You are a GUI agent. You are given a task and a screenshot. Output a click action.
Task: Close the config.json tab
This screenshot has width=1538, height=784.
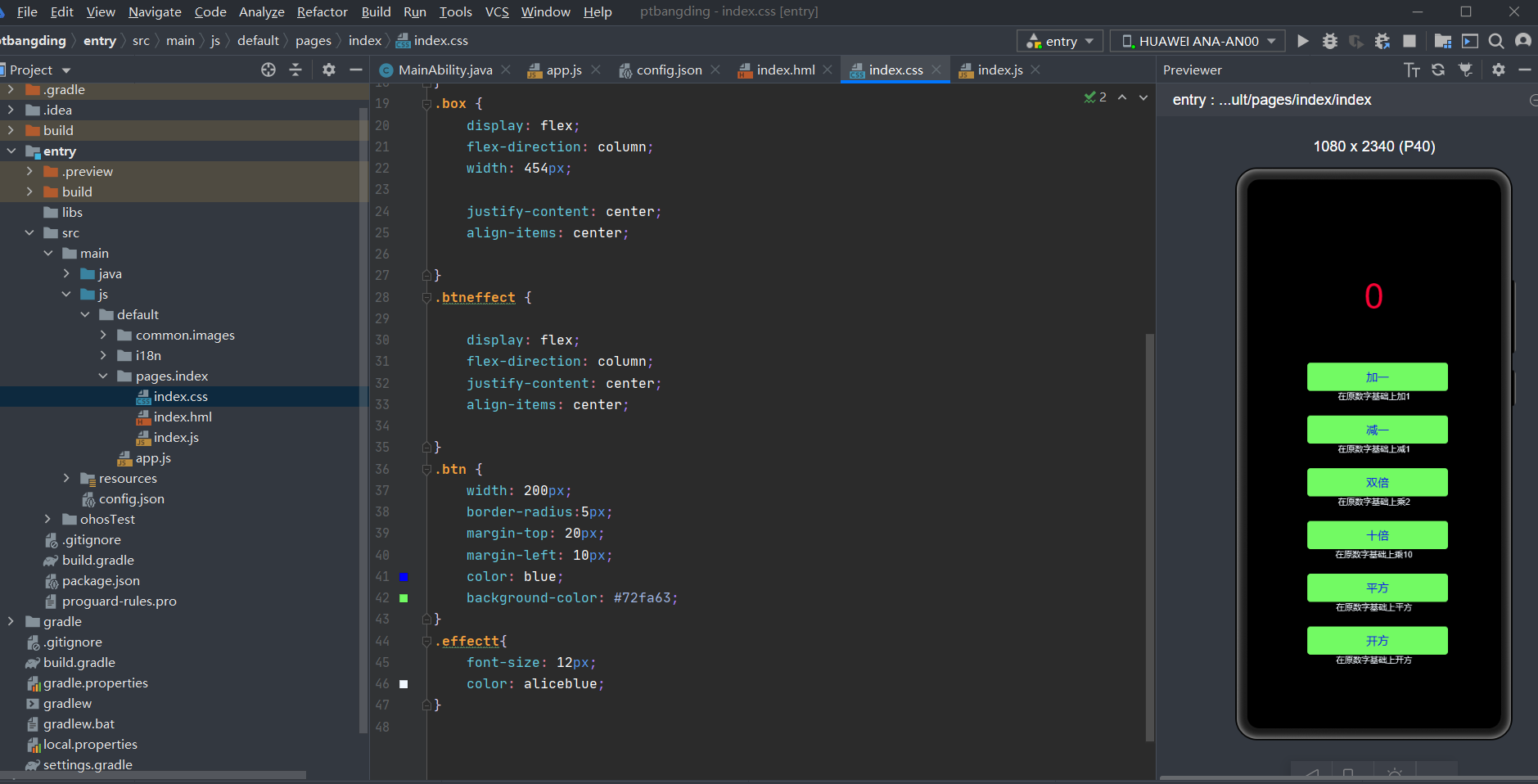[715, 70]
